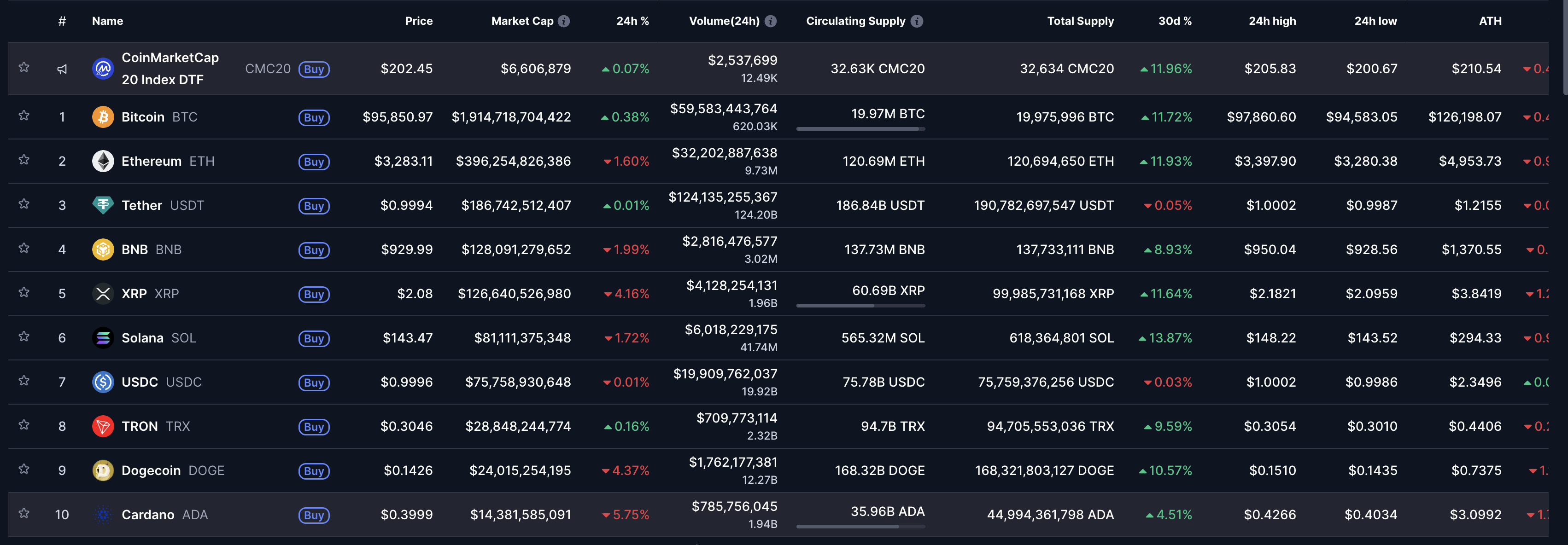This screenshot has width=1568, height=545.
Task: Click the Bitcoin coin logo icon
Action: [x=103, y=117]
